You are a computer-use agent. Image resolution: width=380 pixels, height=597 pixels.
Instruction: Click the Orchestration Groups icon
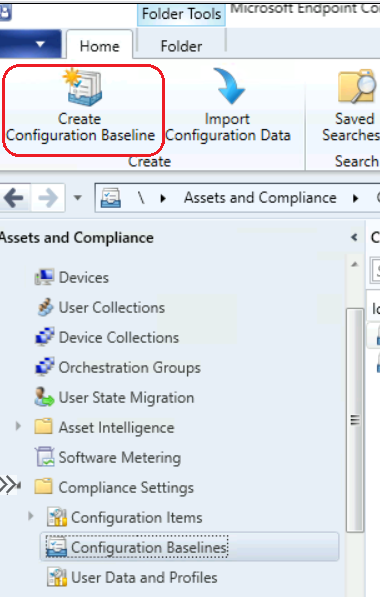coord(45,367)
